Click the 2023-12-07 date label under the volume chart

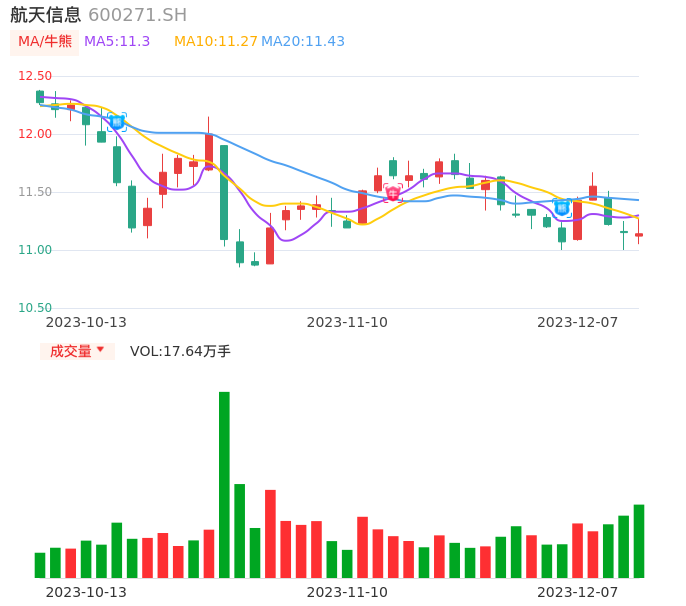[x=577, y=592]
